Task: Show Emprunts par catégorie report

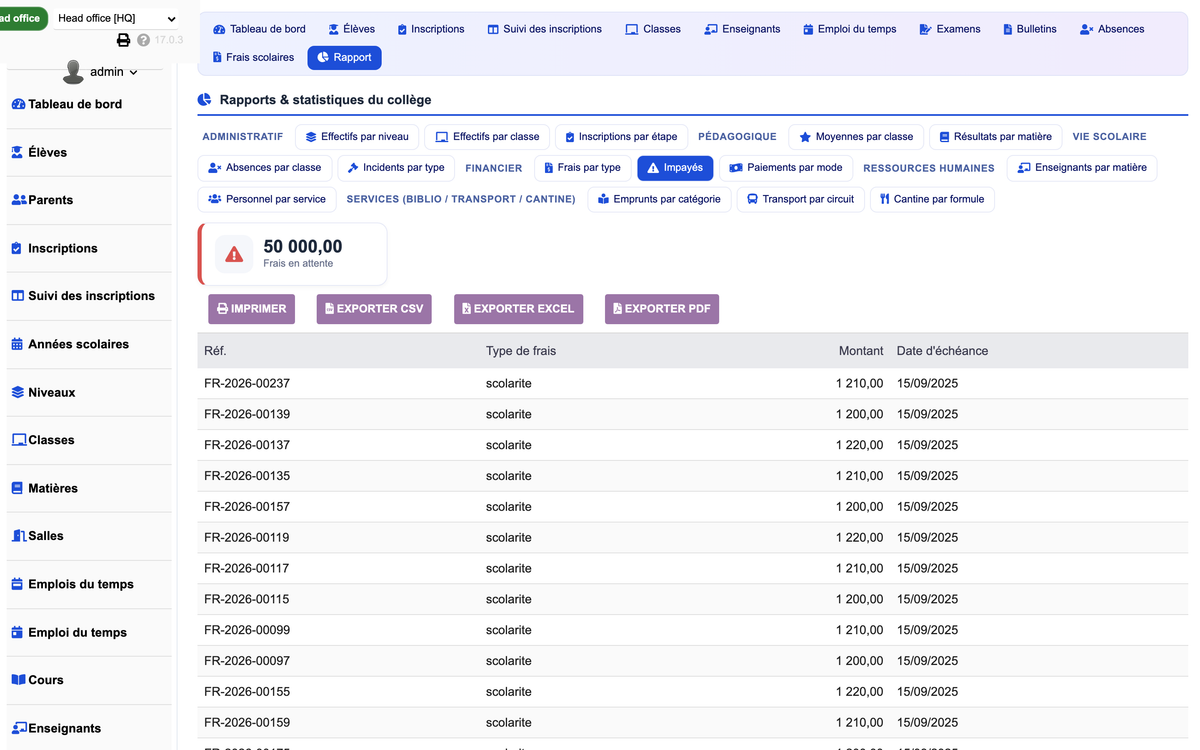Action: pos(659,199)
